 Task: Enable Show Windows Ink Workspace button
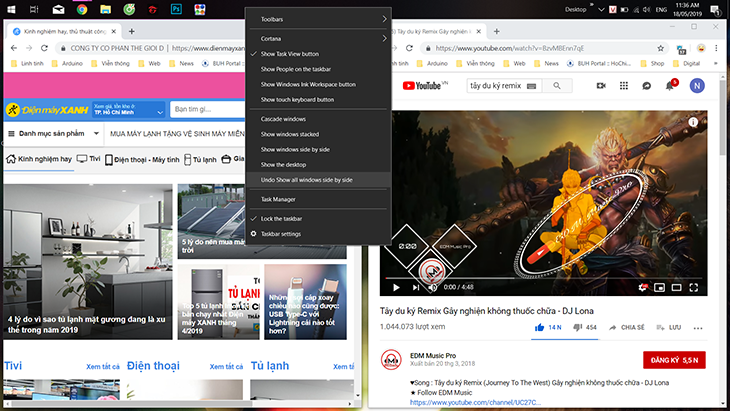319,84
